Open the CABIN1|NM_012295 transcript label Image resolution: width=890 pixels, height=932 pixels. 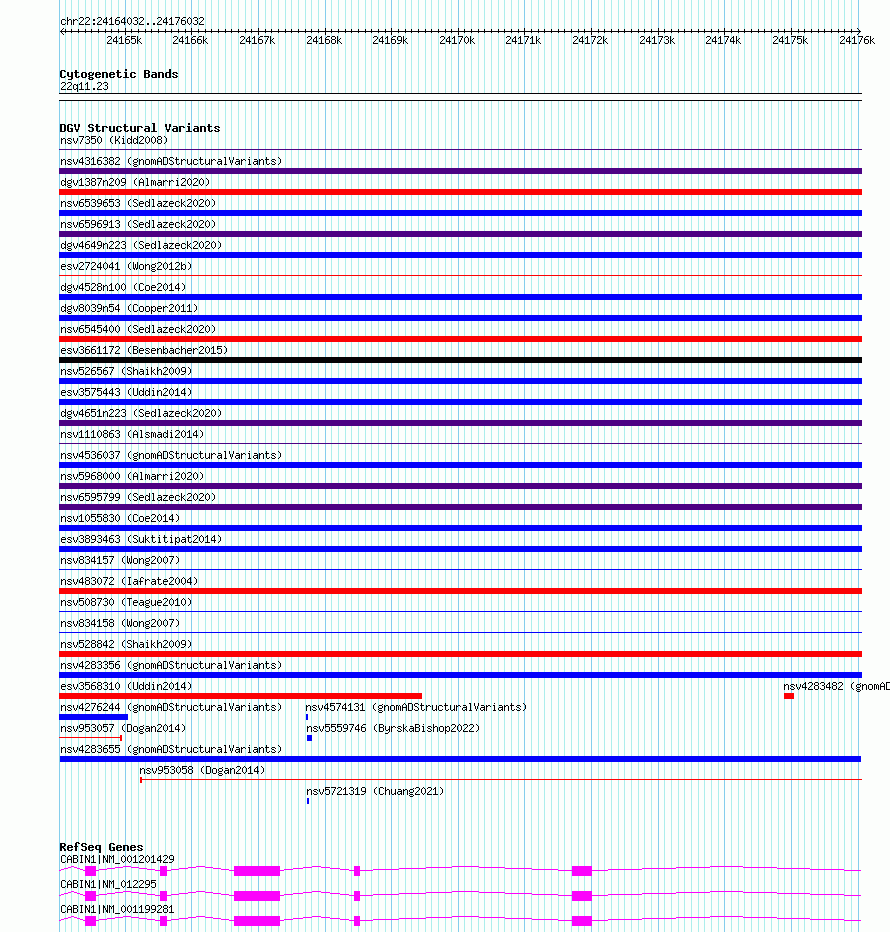pyautogui.click(x=108, y=884)
